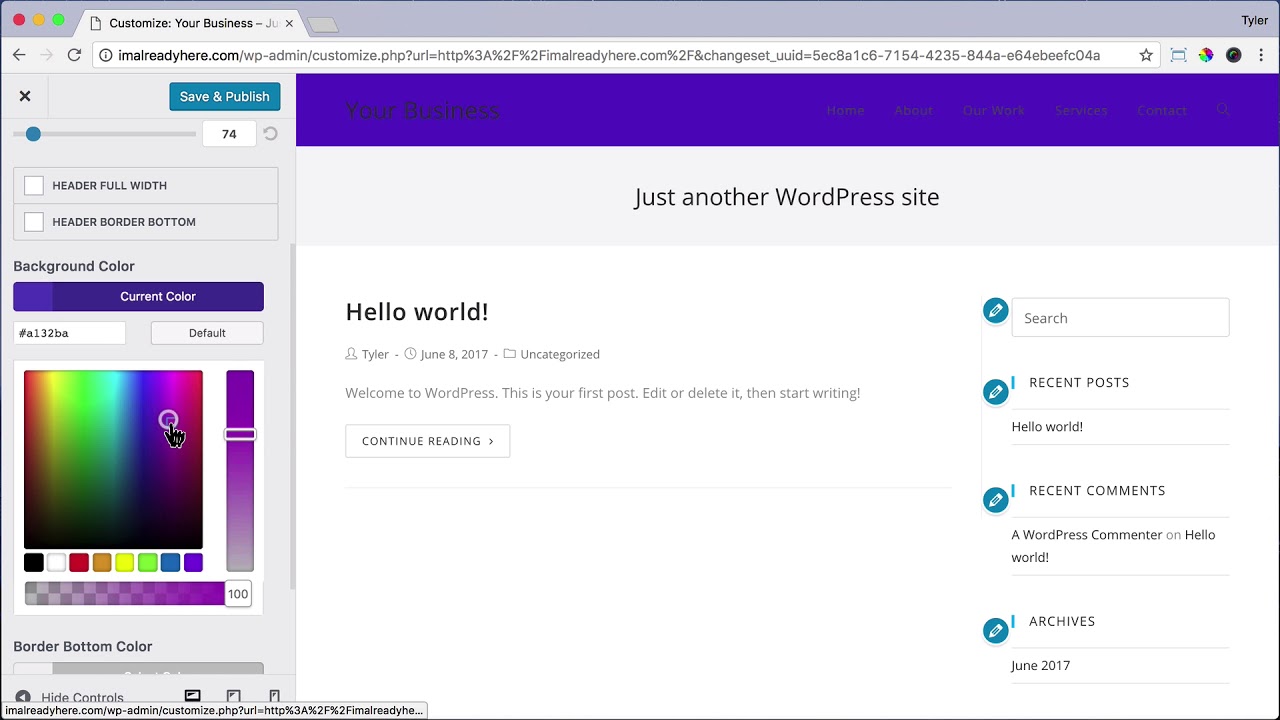This screenshot has width=1280, height=720.
Task: Click the screenshot capture extension icon
Action: click(1178, 55)
